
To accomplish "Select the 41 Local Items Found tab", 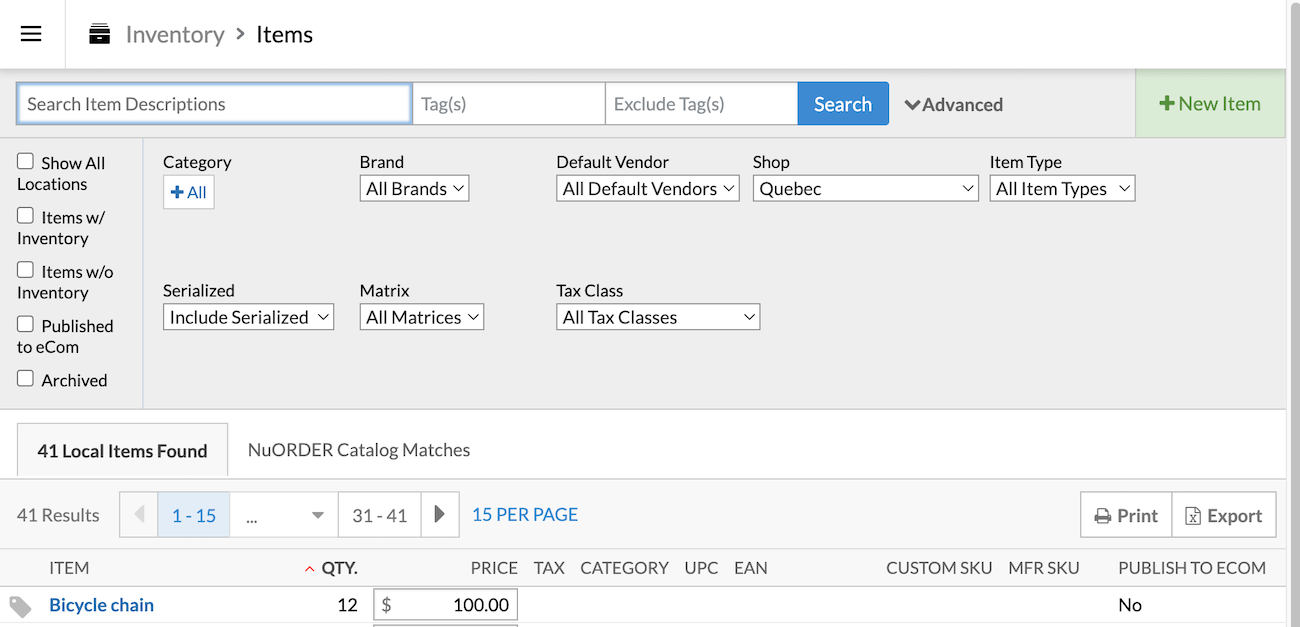I will point(123,450).
